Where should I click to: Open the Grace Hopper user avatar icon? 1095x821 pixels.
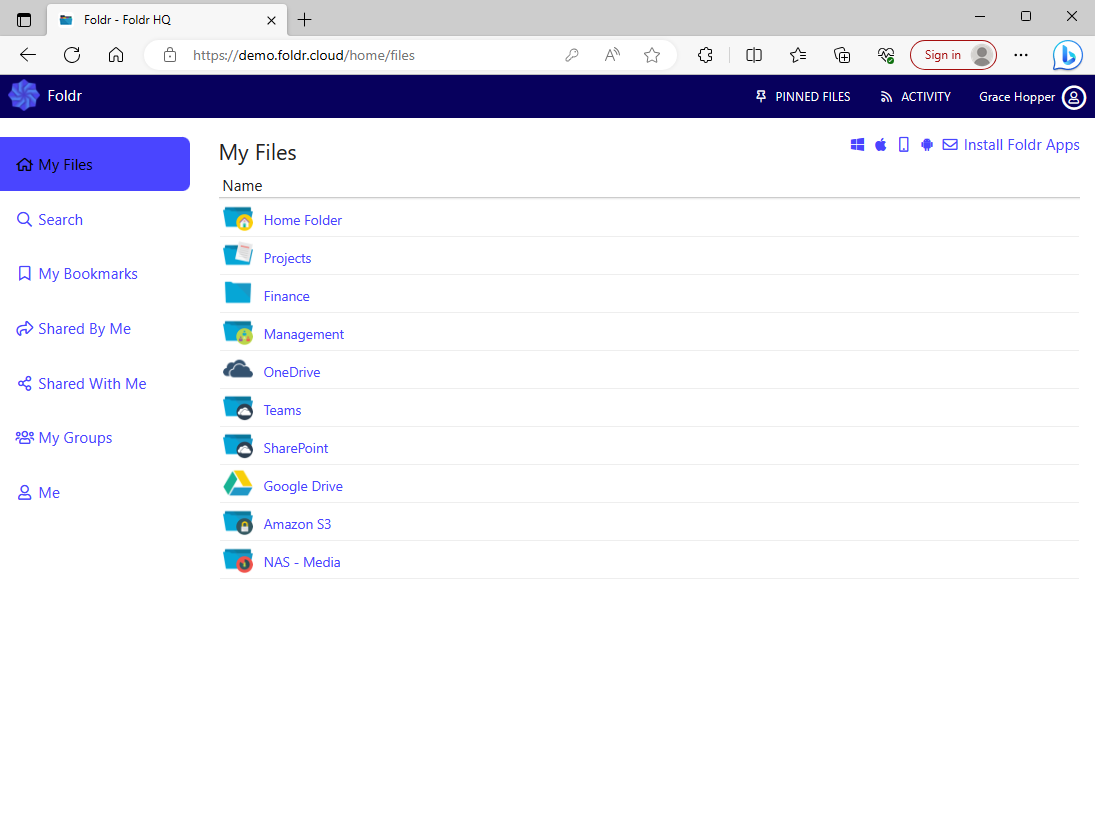pyautogui.click(x=1074, y=97)
